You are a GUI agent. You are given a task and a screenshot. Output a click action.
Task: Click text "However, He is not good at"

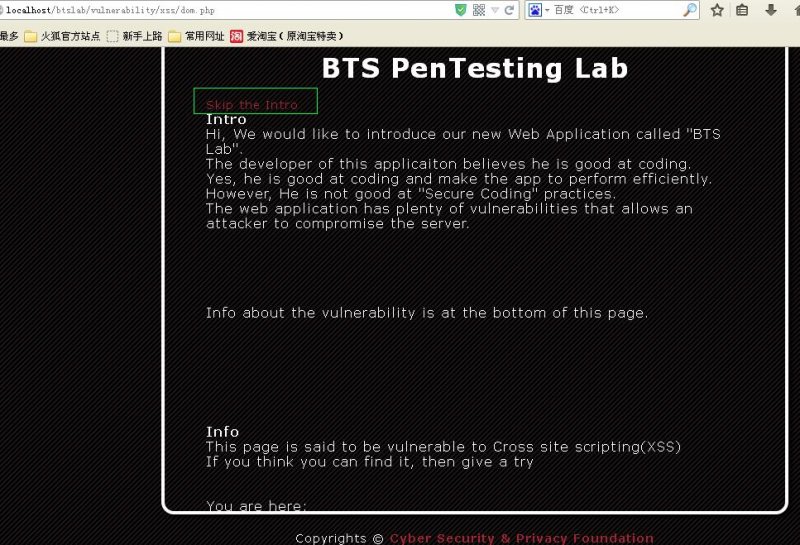click(x=309, y=194)
